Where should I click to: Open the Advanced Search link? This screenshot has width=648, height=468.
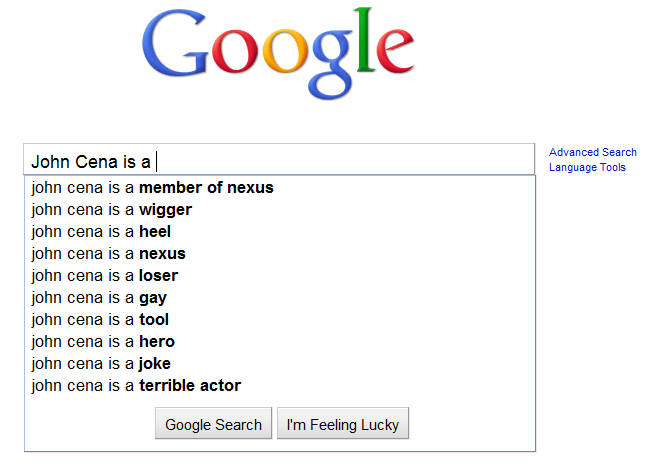593,153
